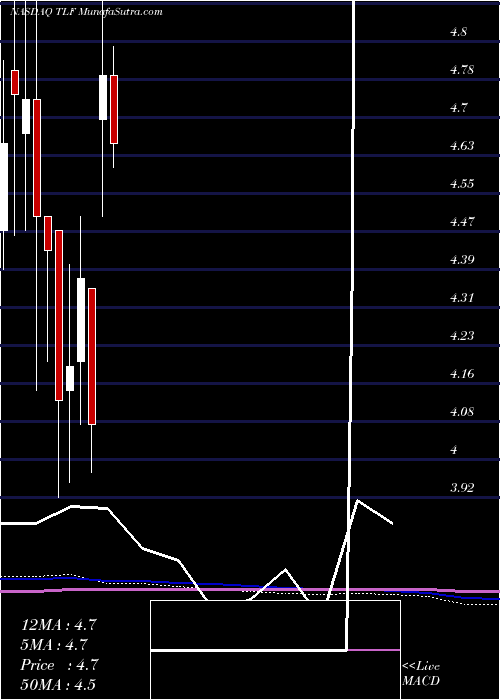This screenshot has width=500, height=700.
Task: Click the 5MA : 4.7 readout
Action: (x=54, y=645)
